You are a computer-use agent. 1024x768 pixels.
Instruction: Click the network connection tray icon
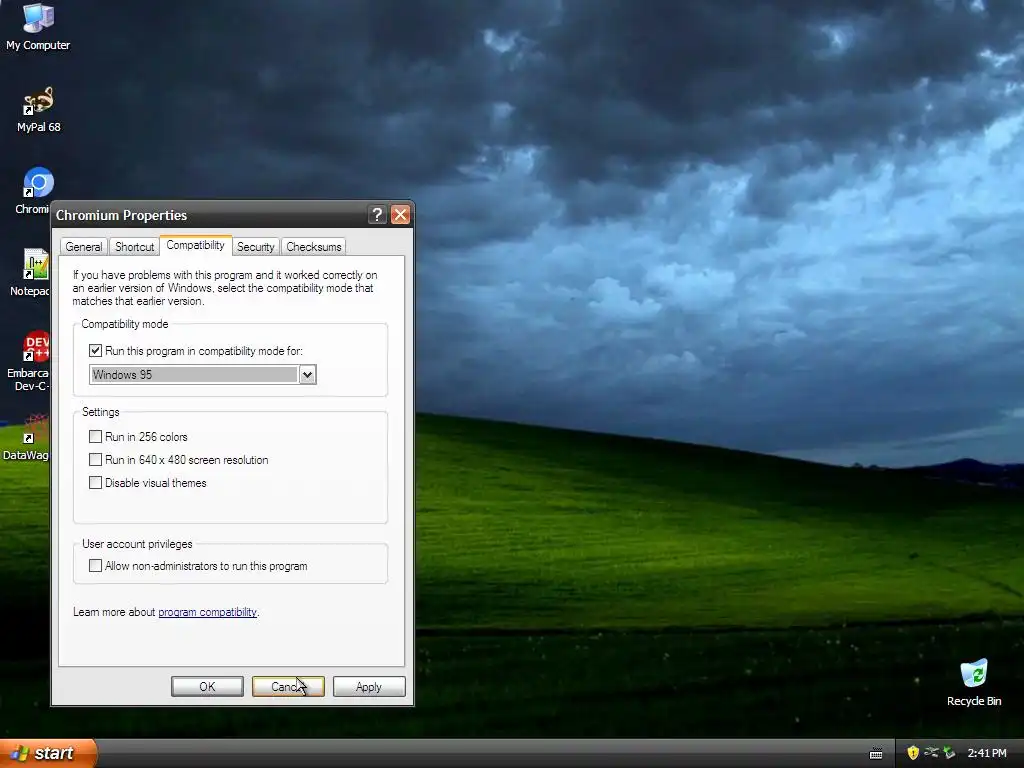coord(931,753)
